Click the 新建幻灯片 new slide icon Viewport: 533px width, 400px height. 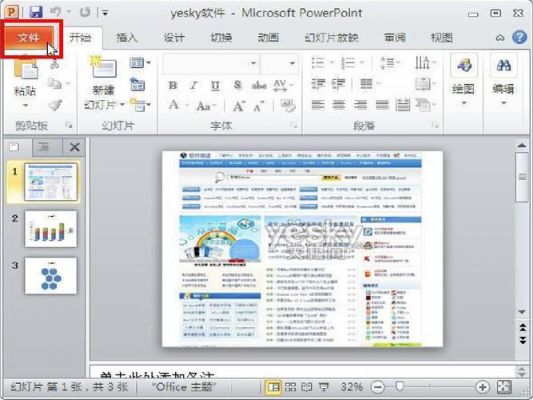[103, 67]
